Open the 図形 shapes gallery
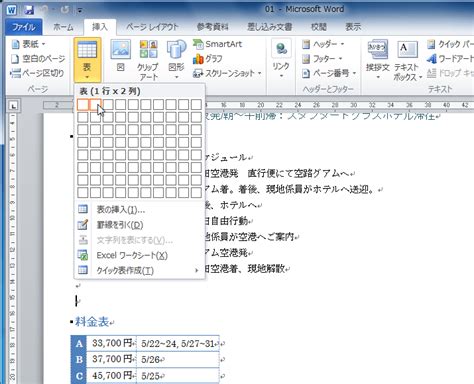Viewport: 474px width, 384px height. tap(176, 60)
